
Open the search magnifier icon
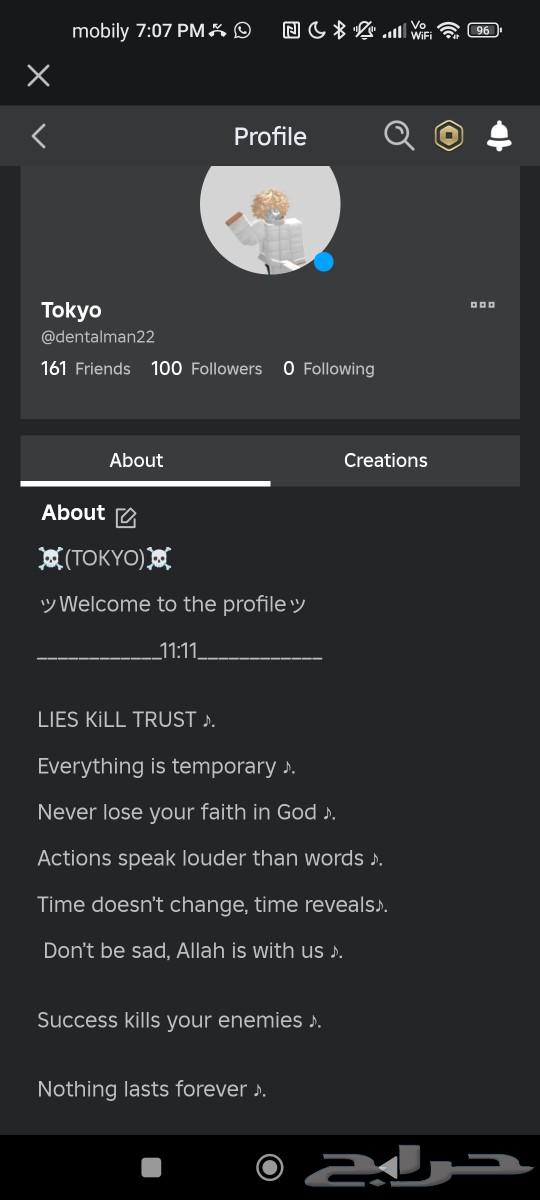(x=399, y=136)
